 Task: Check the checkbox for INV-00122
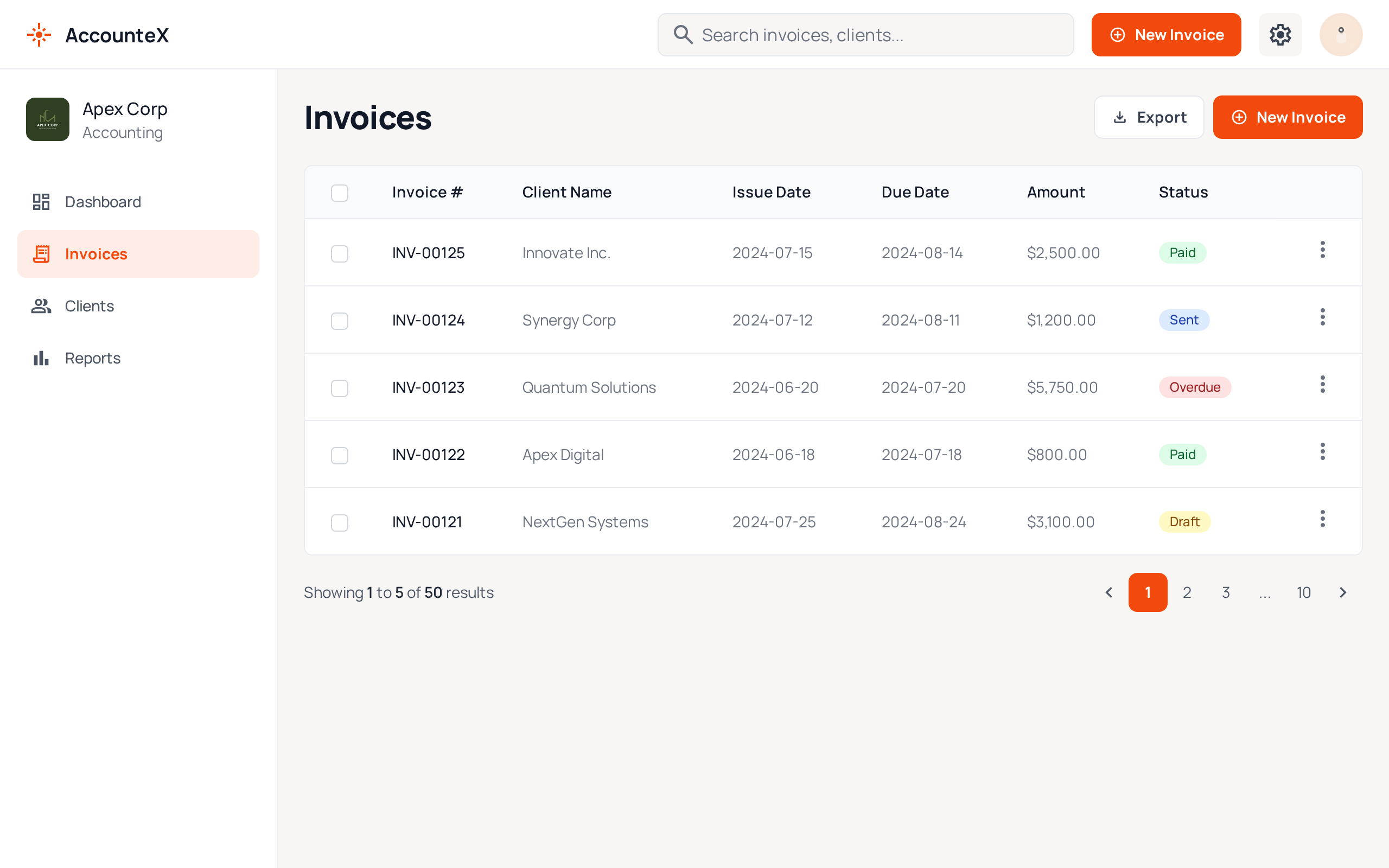[339, 455]
